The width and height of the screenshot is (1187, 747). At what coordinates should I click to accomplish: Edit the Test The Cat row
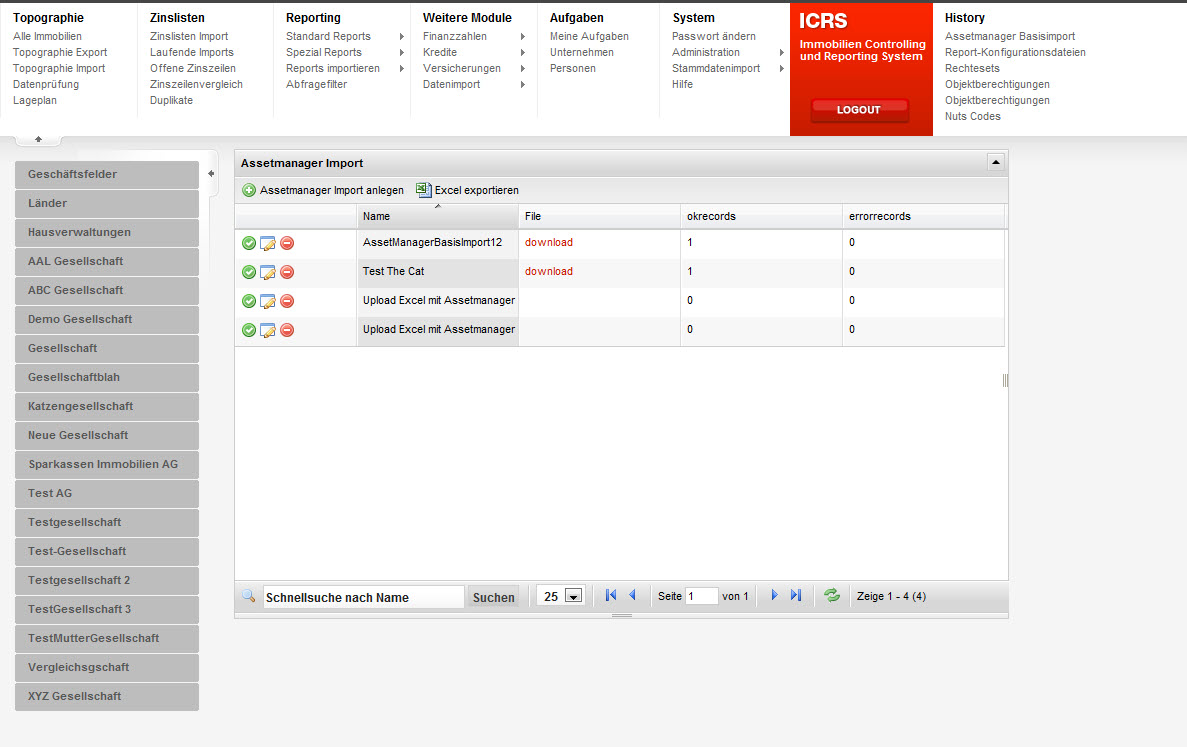click(267, 272)
